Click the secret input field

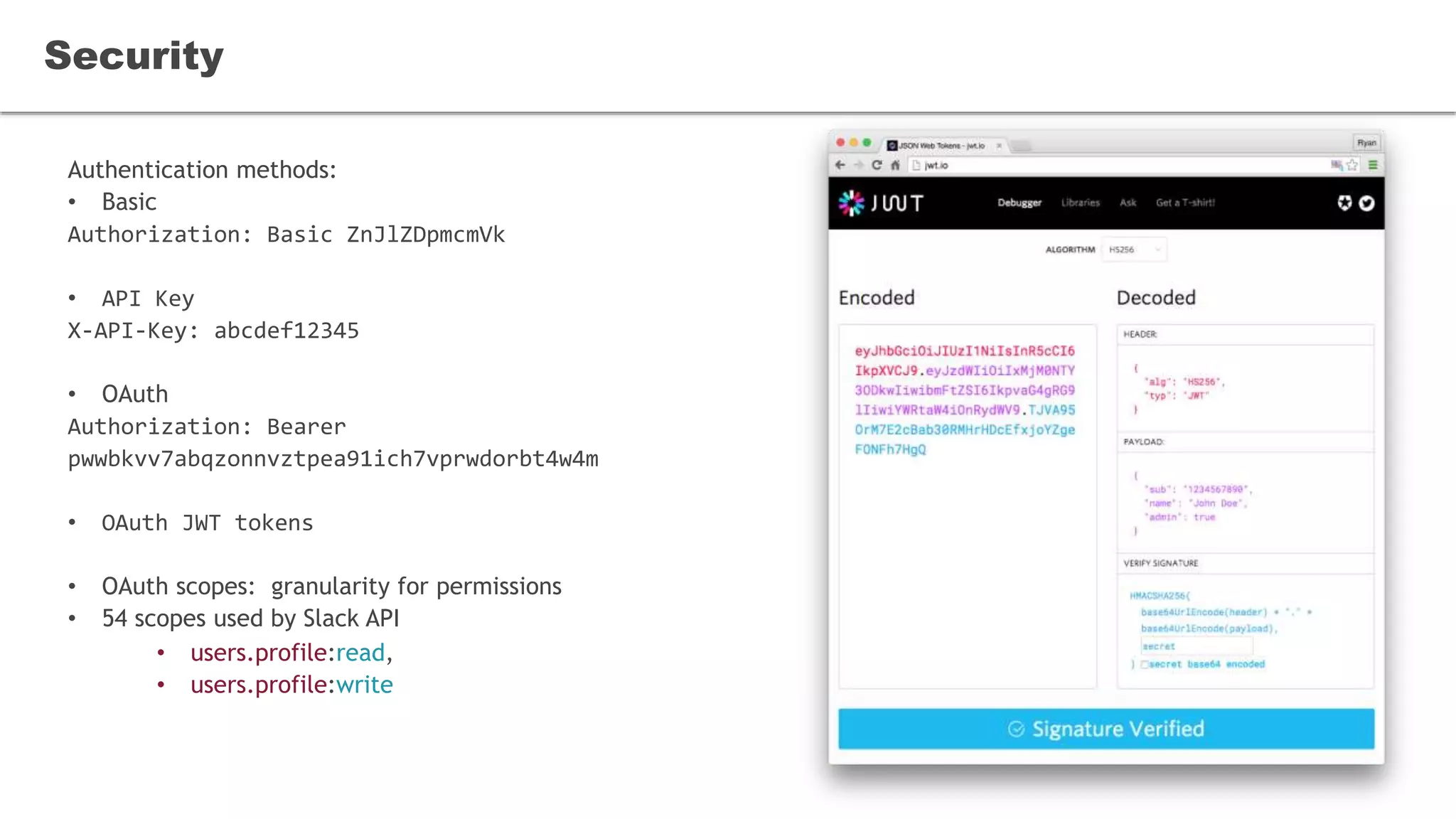[1196, 646]
